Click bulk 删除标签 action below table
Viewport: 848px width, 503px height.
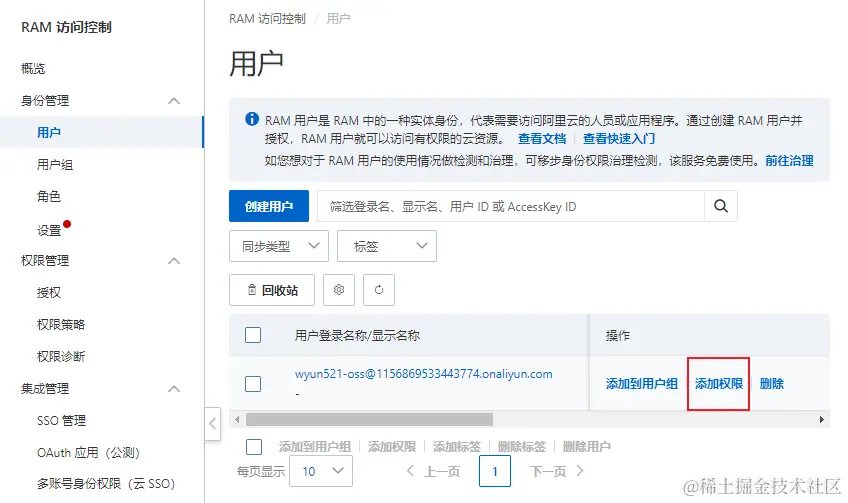point(522,447)
